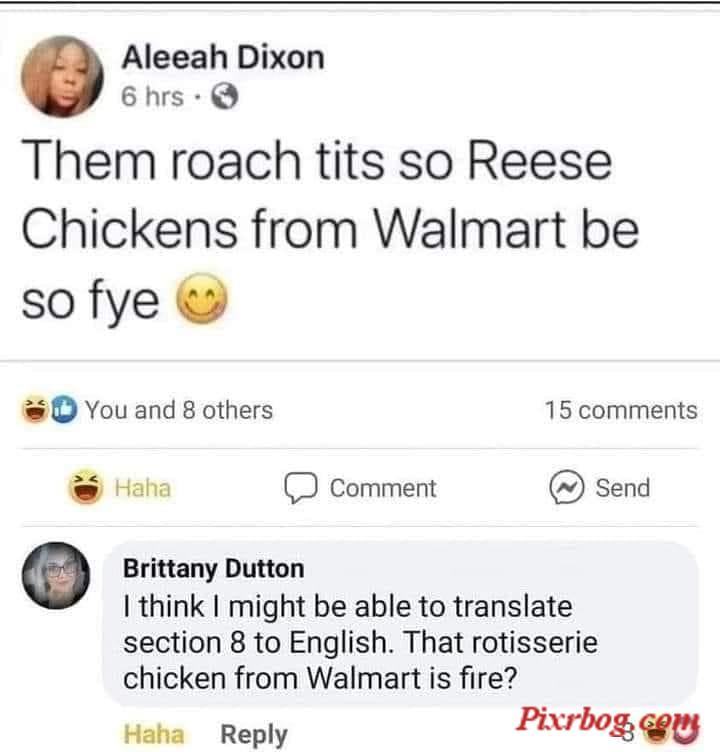
Task: Click the Messenger Send icon
Action: coord(567,487)
